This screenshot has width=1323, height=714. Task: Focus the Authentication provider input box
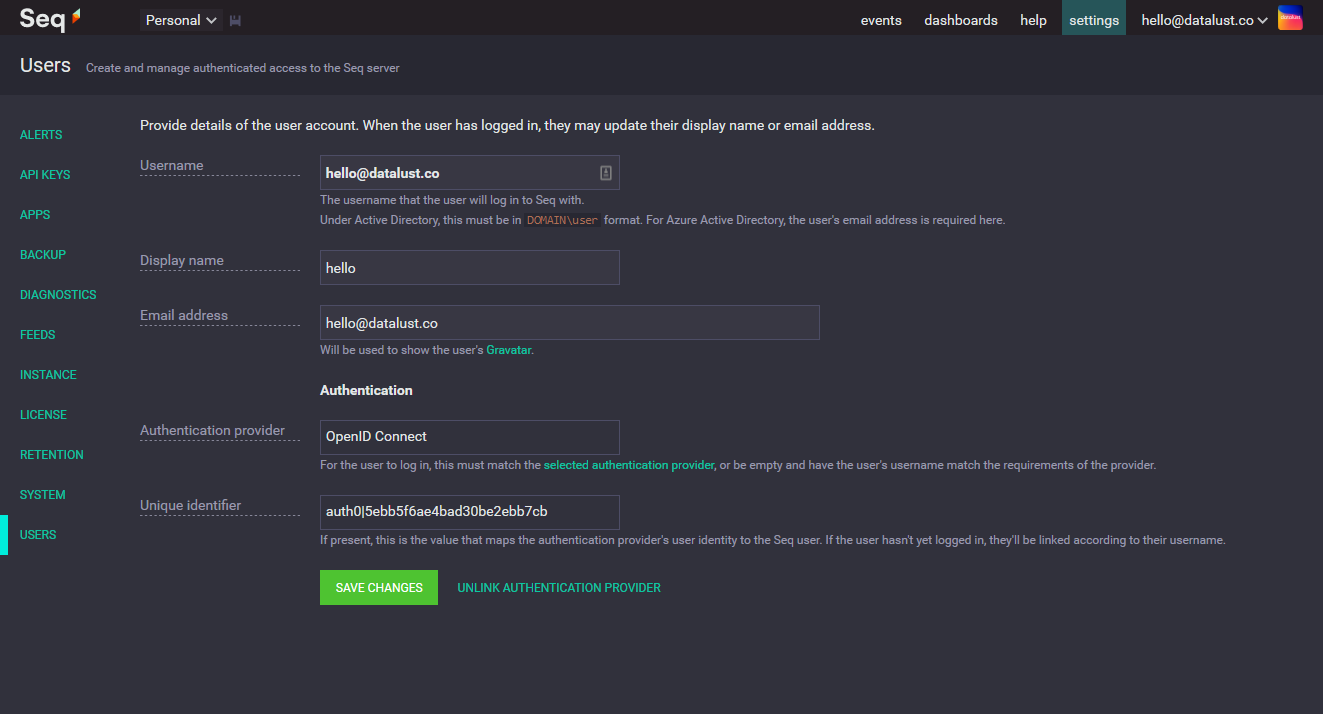(470, 438)
